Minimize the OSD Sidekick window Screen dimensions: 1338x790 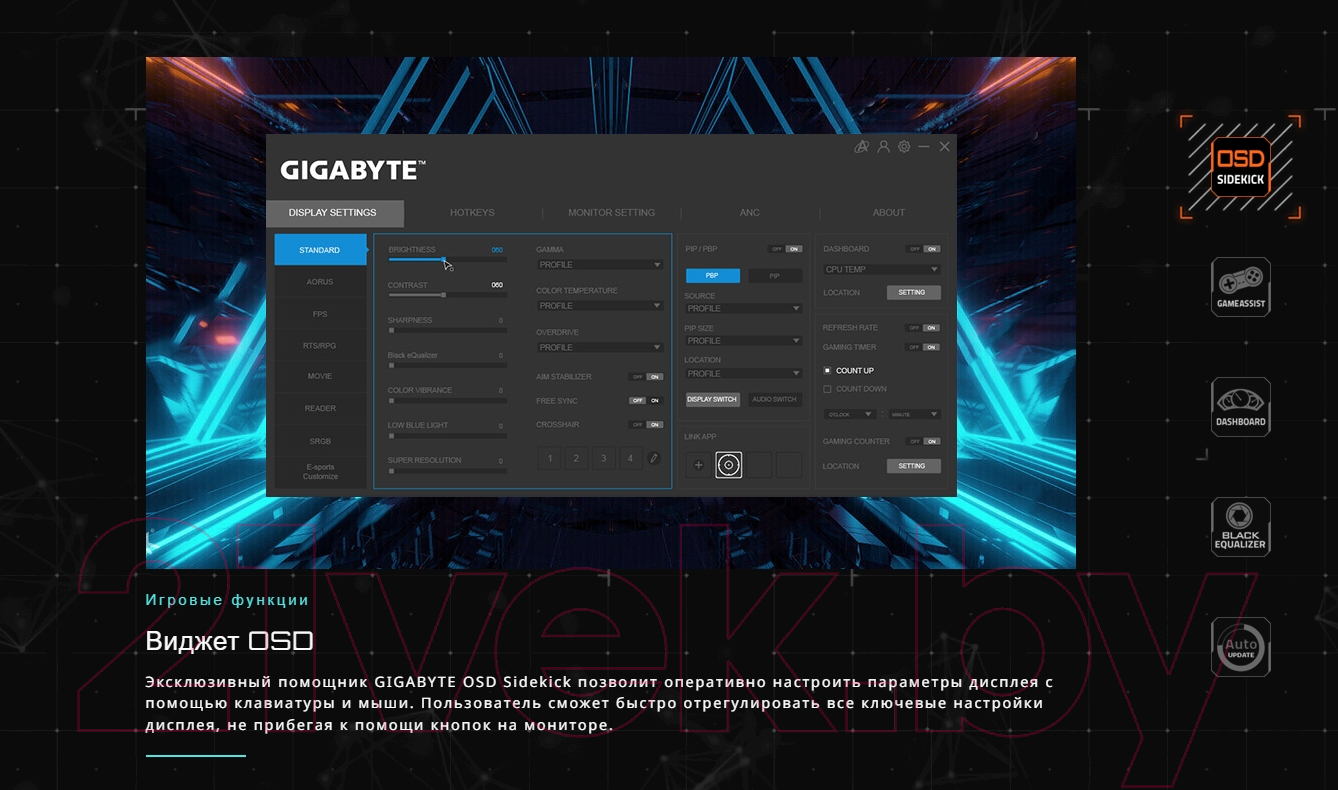pyautogui.click(x=924, y=147)
